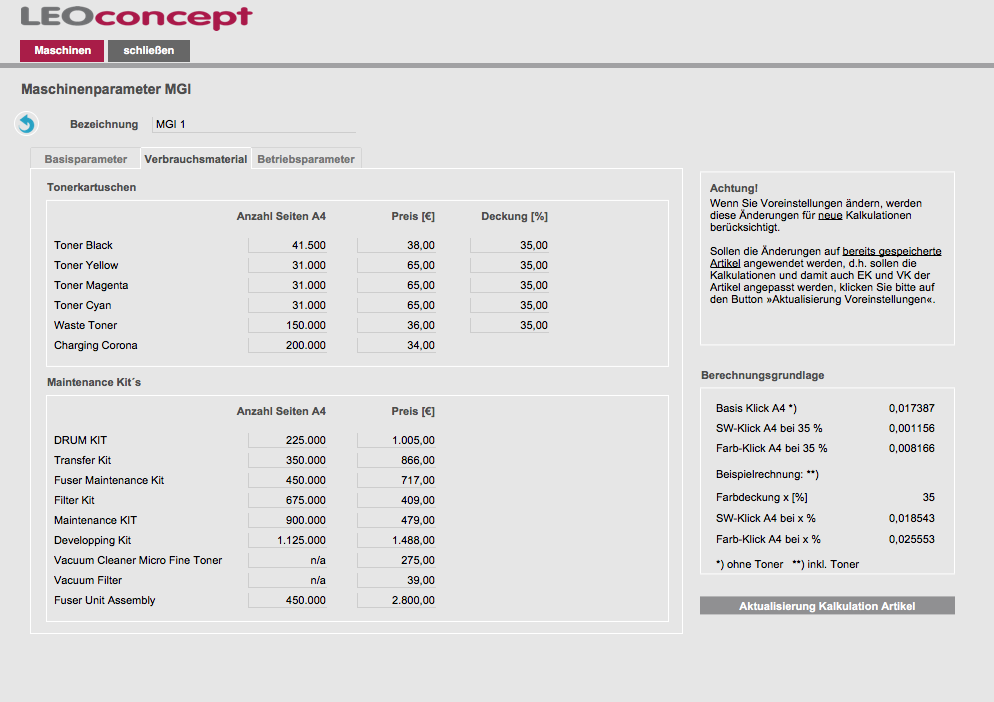Edit DRUM KIT price field
994x702 pixels.
point(396,440)
